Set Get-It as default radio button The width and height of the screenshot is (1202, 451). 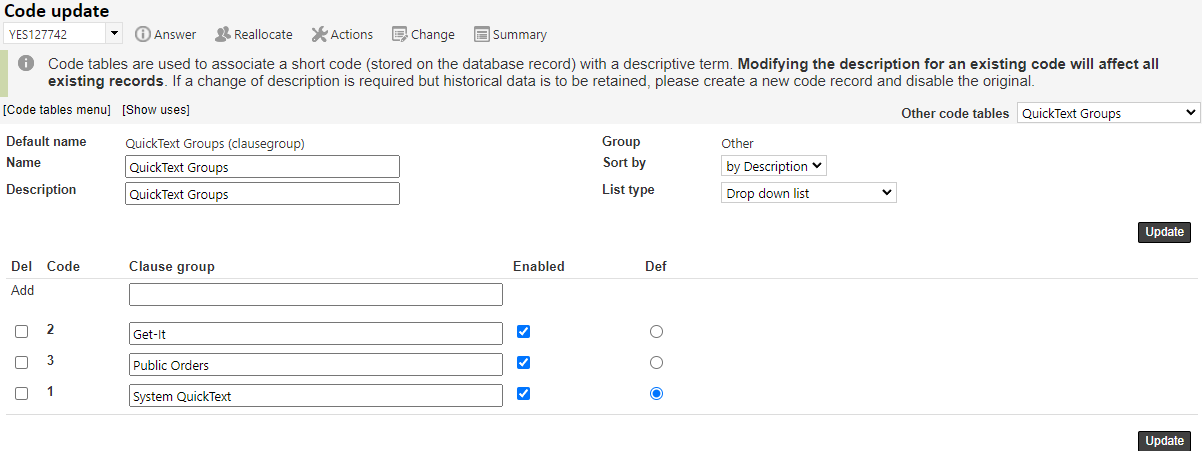tap(656, 331)
